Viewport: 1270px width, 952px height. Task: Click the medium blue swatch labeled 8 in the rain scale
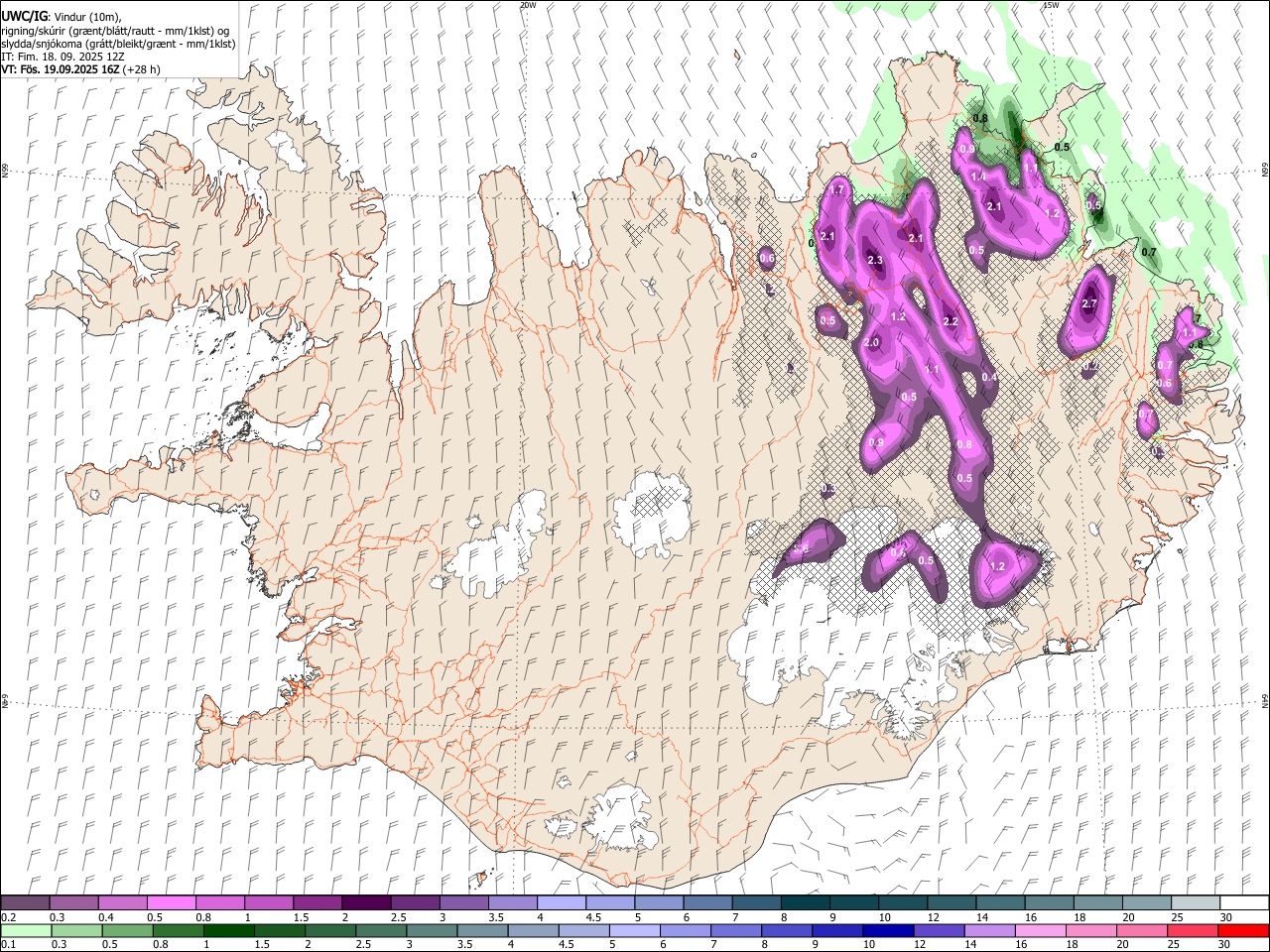(x=786, y=930)
